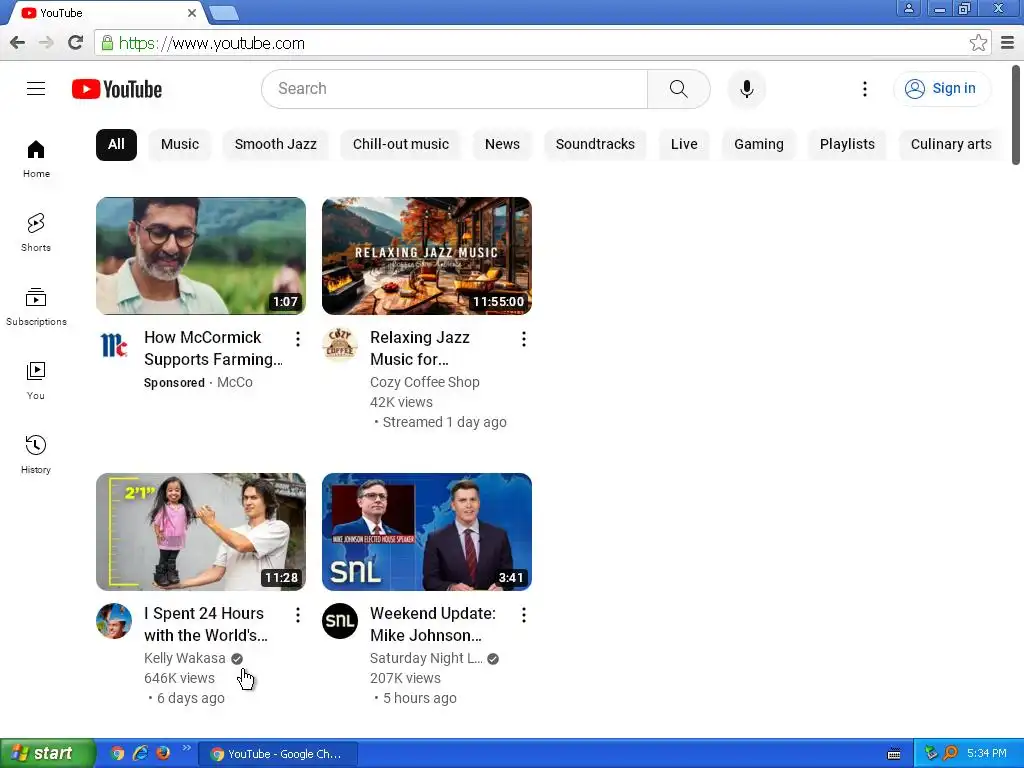
Task: Play the McCormick farming ad thumbnail
Action: (x=200, y=256)
